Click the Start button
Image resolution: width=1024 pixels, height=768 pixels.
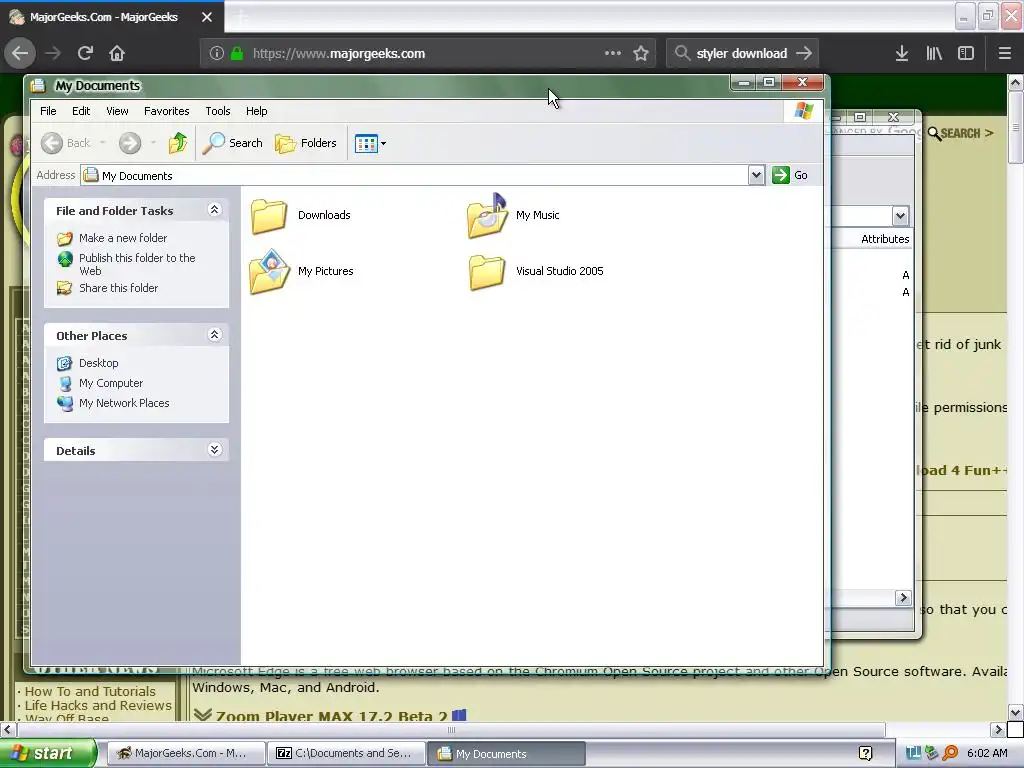[47, 753]
